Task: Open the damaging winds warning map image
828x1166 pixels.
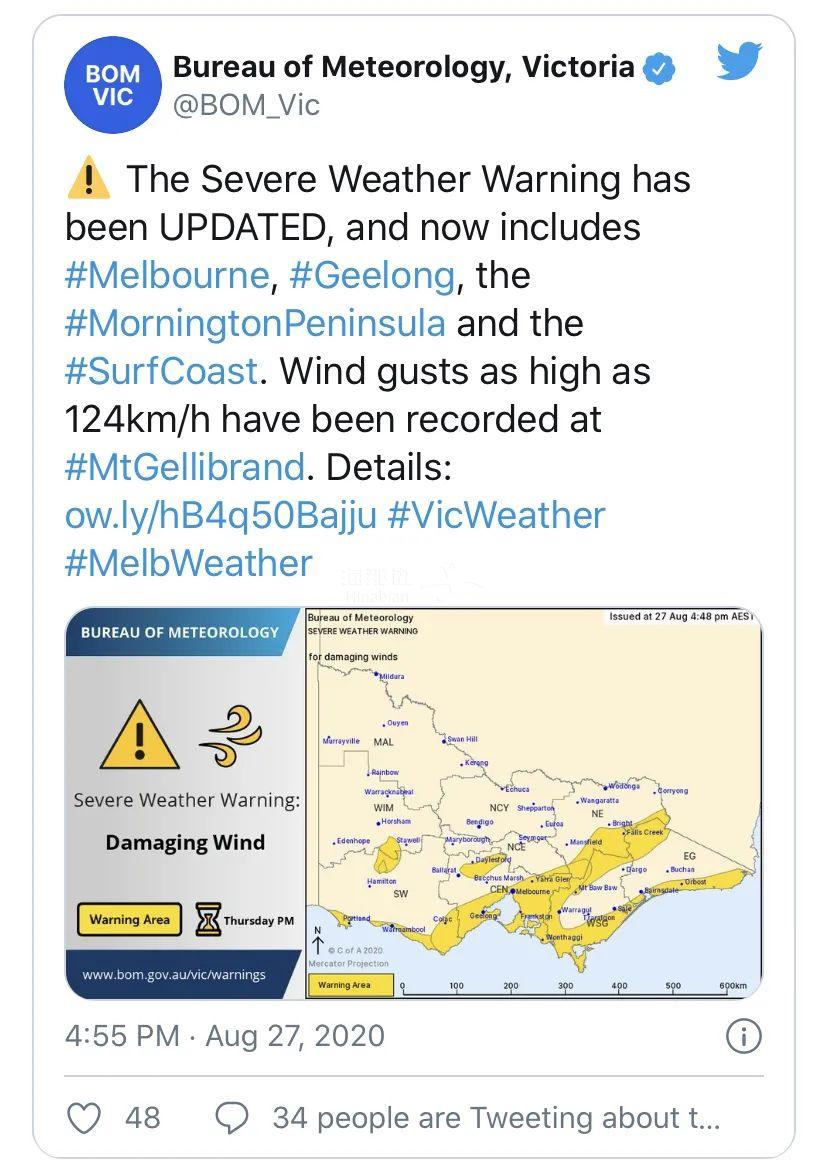Action: [x=534, y=803]
